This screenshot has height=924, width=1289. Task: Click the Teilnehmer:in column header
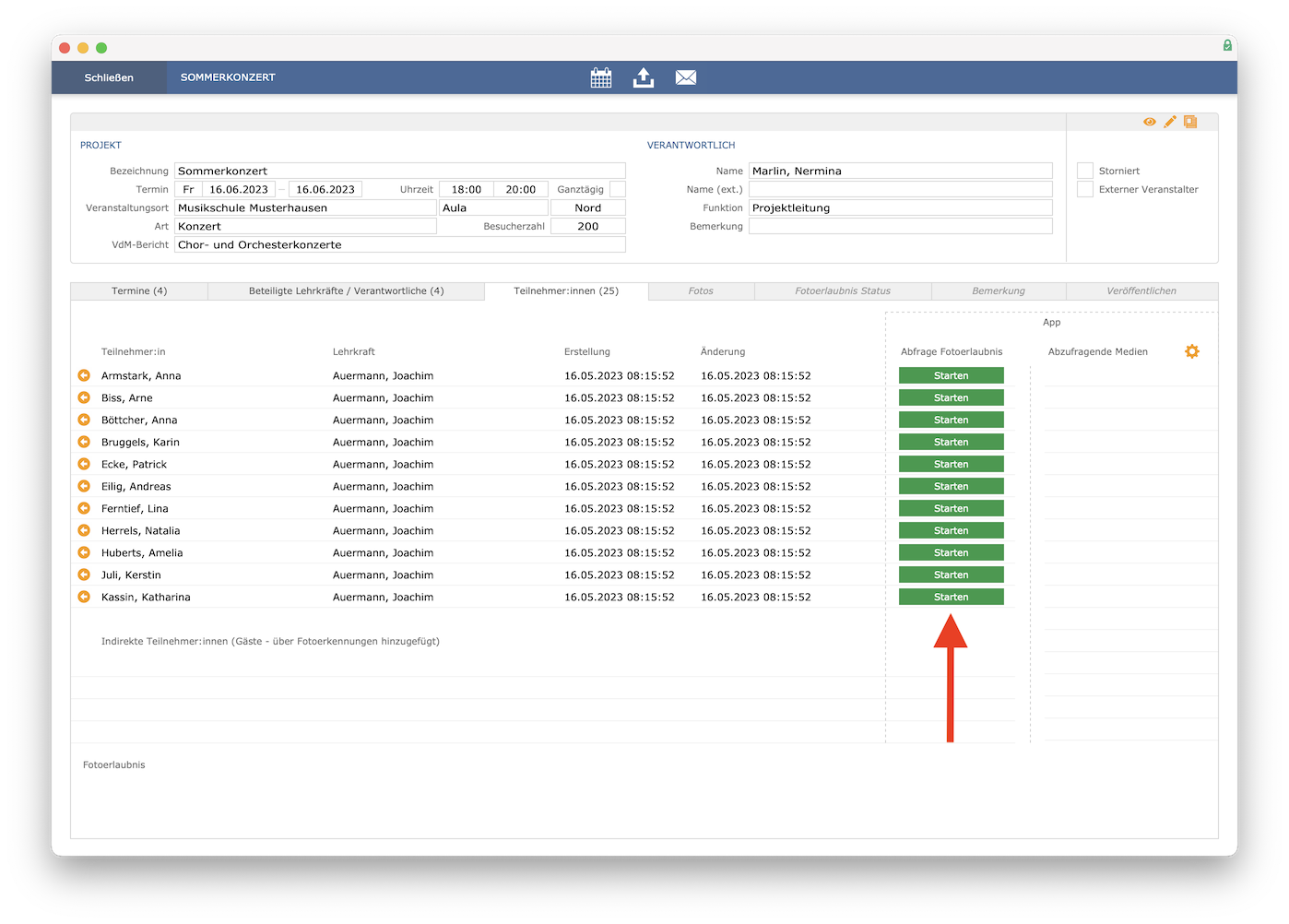point(134,351)
